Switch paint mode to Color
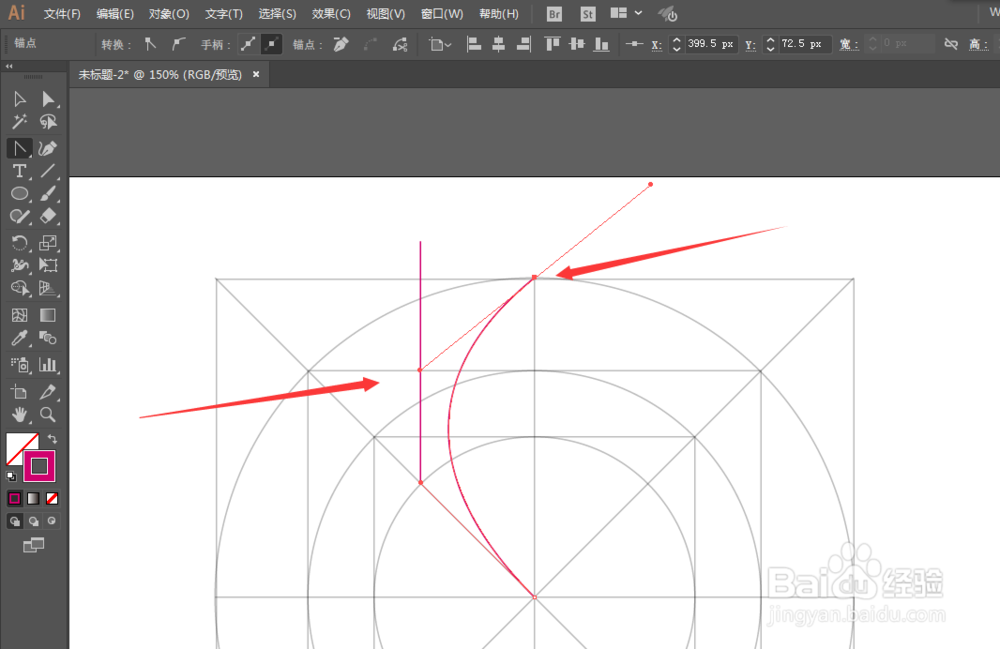The width and height of the screenshot is (1000, 649). click(x=14, y=499)
